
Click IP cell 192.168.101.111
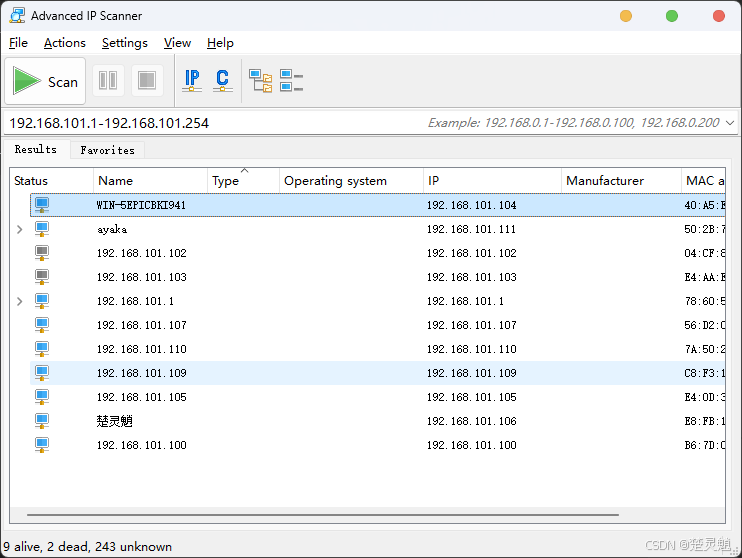[x=471, y=230]
